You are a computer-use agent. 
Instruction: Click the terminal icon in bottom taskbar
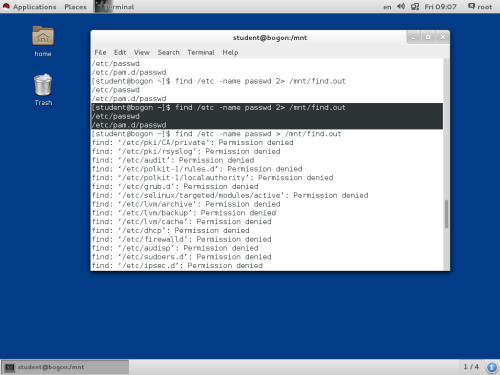tap(10, 367)
